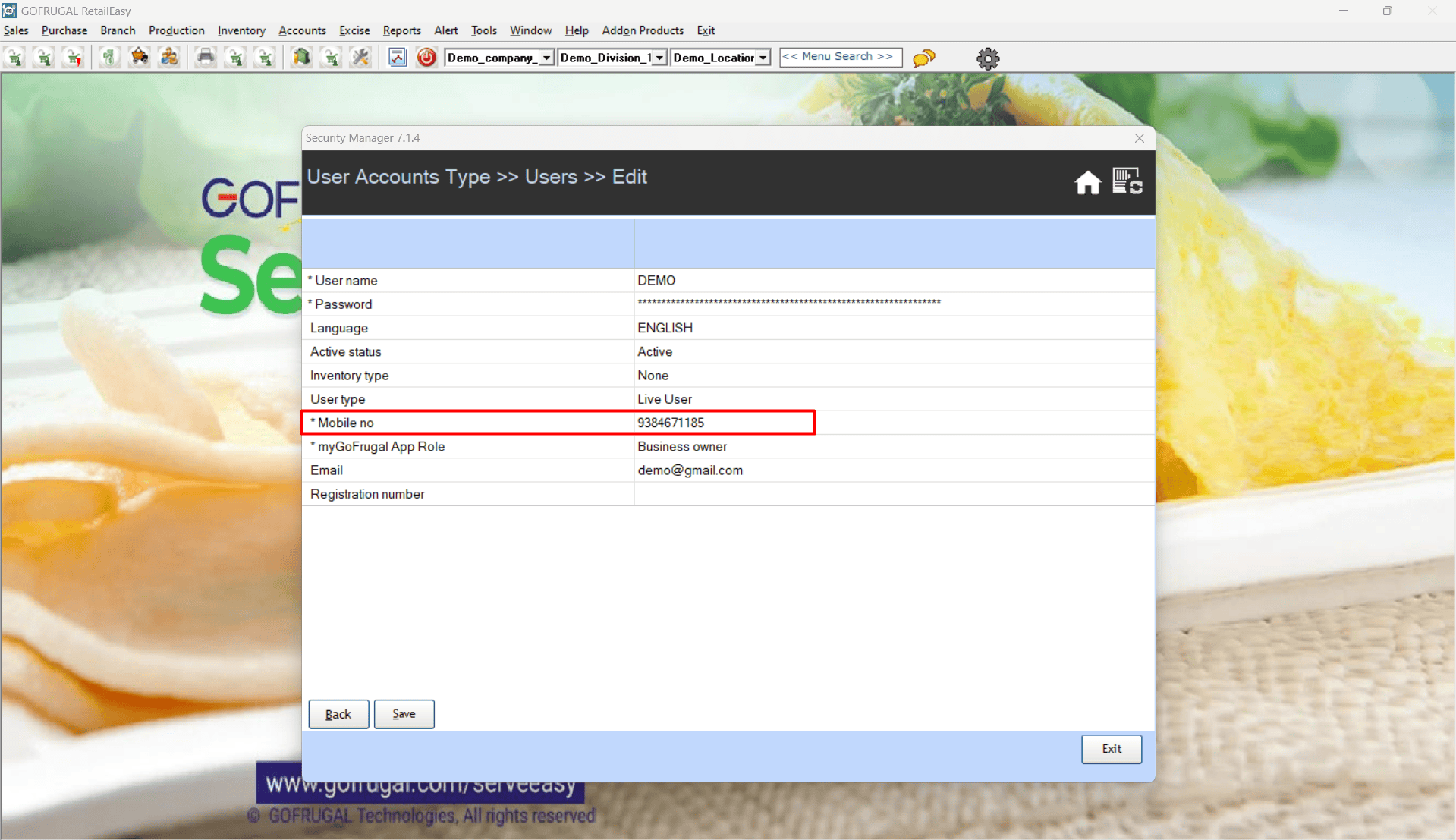1456x840 pixels.
Task: Open the wrench and screwdriver tools icon
Action: tap(361, 58)
